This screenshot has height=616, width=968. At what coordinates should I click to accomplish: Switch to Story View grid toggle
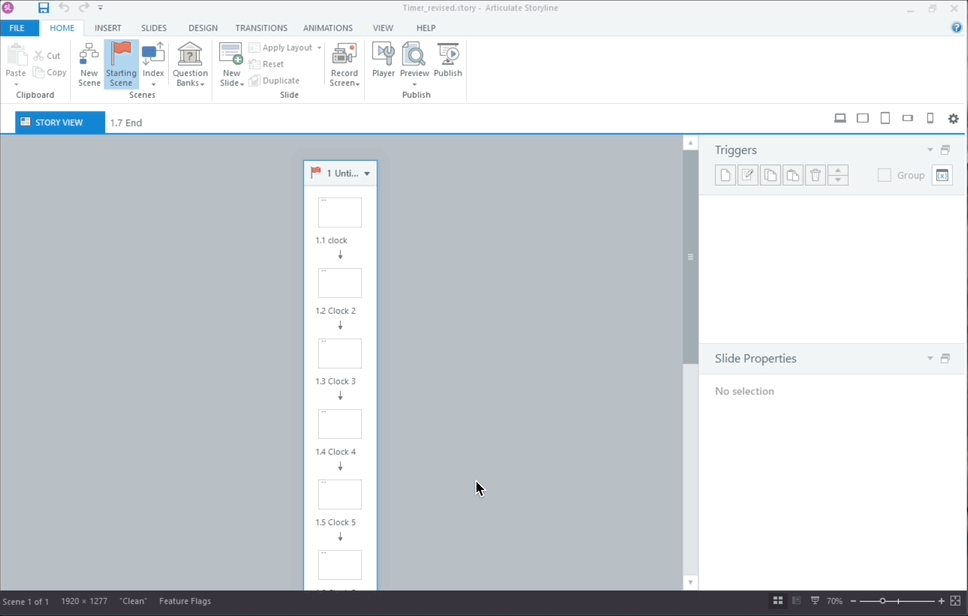click(x=777, y=601)
